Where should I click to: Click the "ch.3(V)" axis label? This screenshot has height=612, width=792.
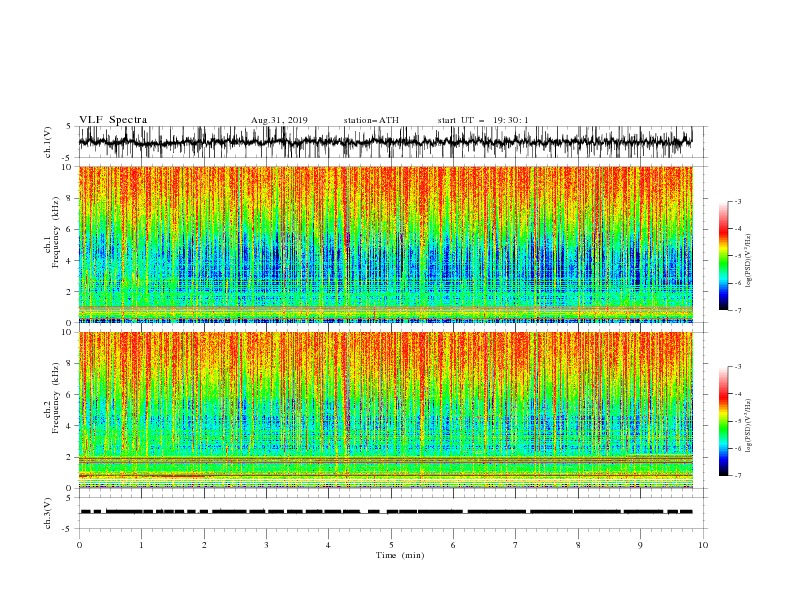click(x=48, y=513)
